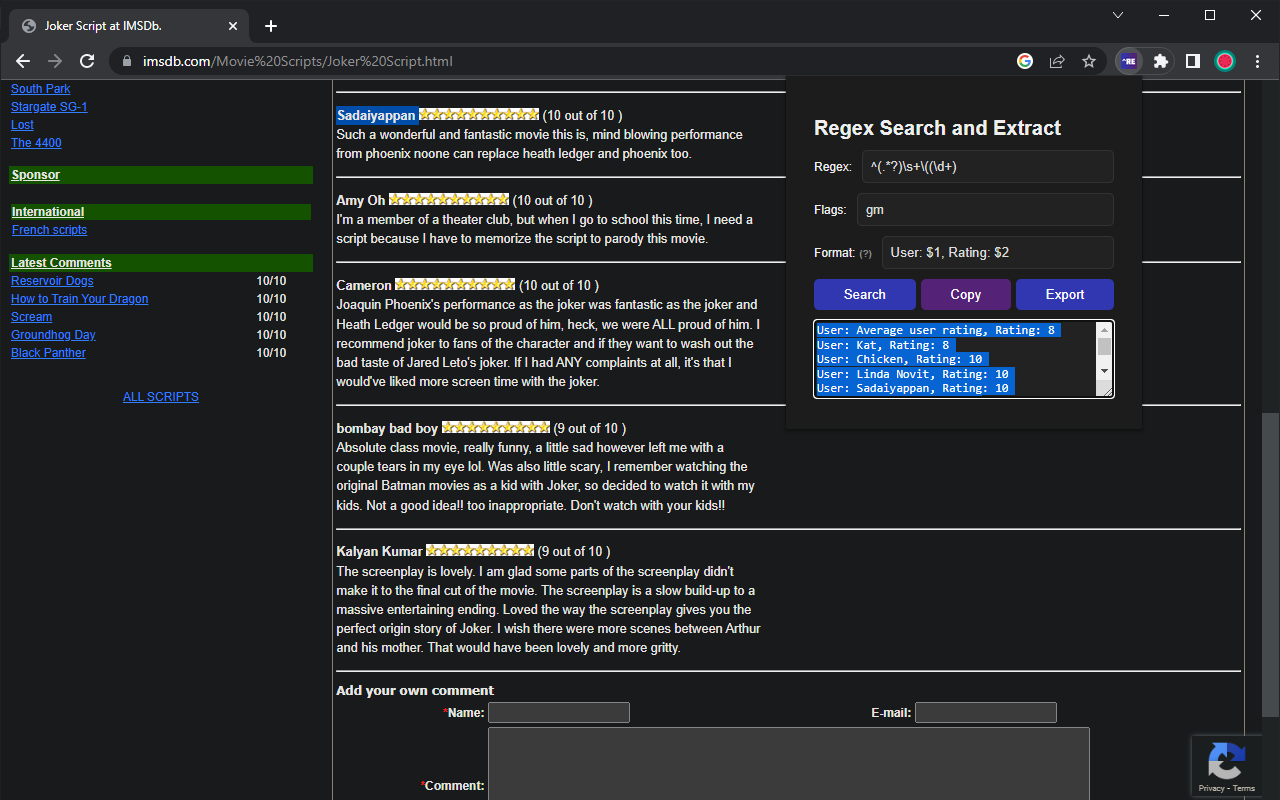Open South Park link
Screen dimensions: 1280x800
pyautogui.click(x=41, y=89)
